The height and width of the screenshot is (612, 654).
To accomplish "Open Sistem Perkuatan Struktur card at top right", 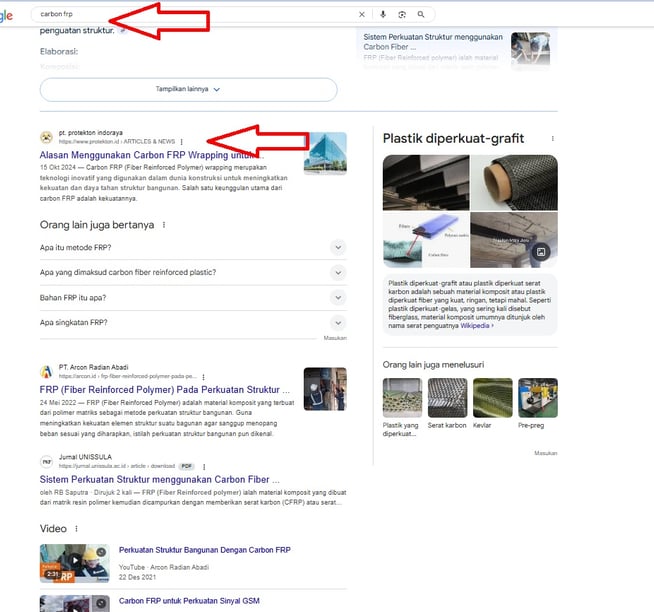I will coord(433,42).
